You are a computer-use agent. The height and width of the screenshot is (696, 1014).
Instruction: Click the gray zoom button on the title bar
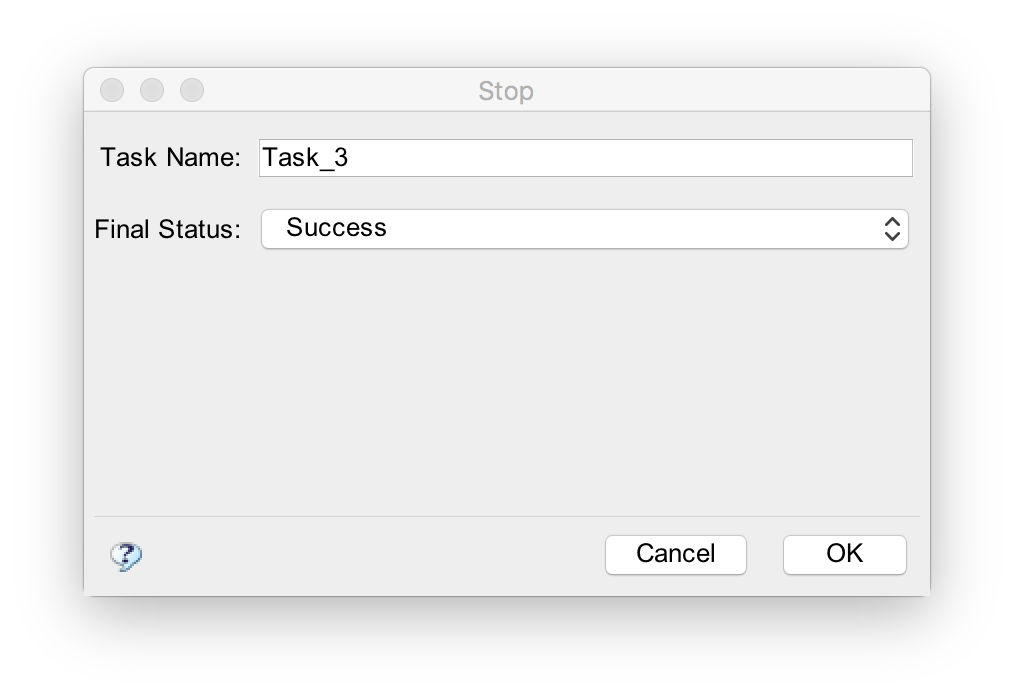pyautogui.click(x=191, y=89)
